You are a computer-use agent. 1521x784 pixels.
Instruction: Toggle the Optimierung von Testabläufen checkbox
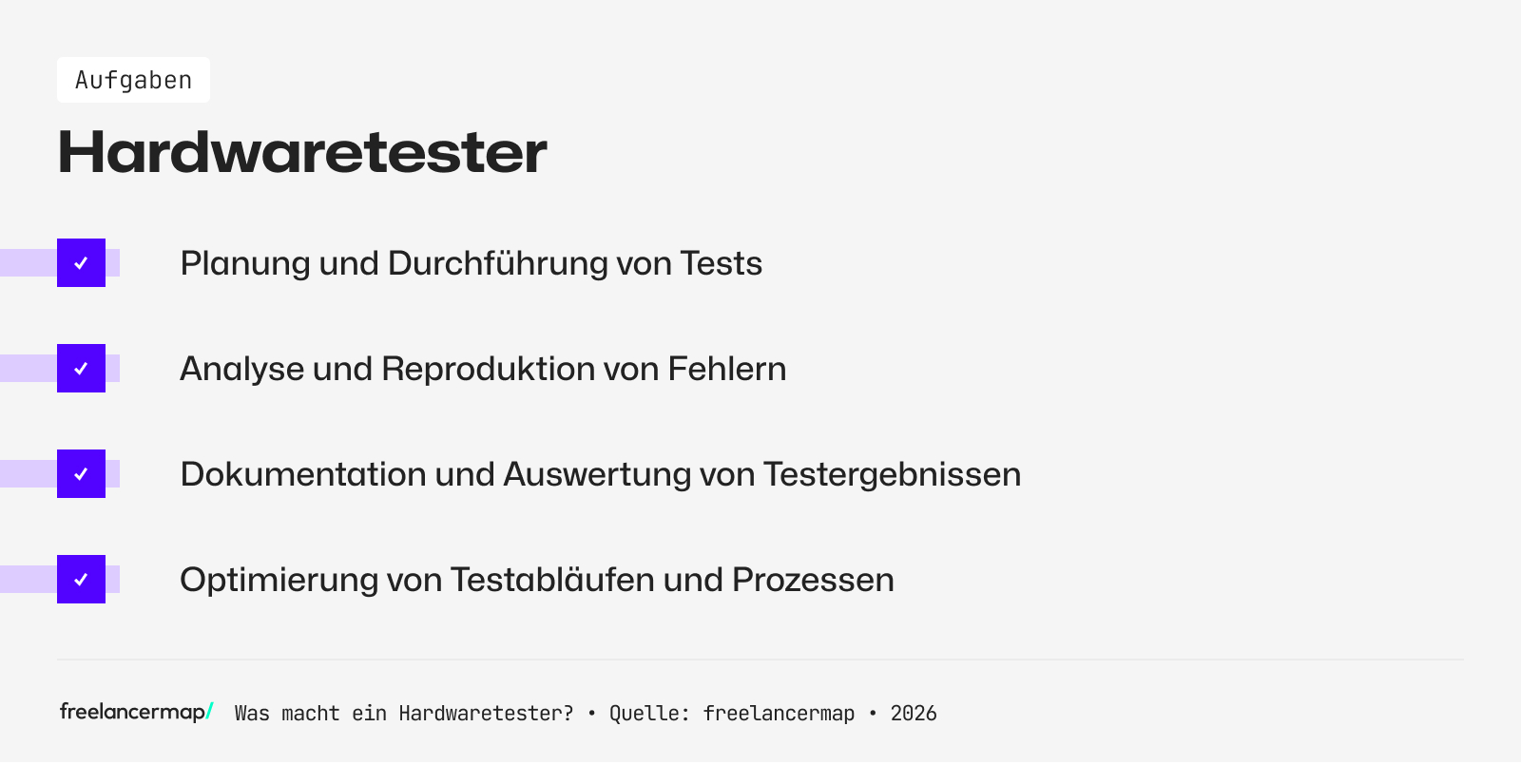pyautogui.click(x=81, y=580)
